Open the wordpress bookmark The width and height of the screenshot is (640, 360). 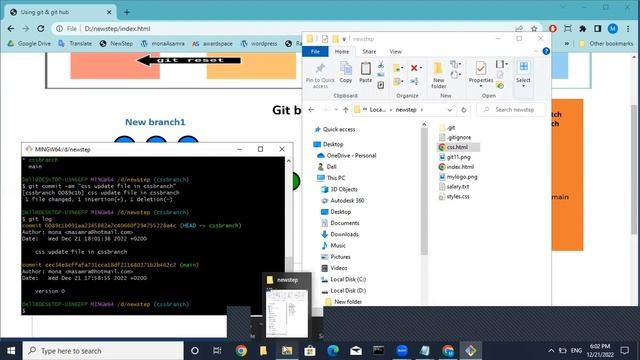(x=259, y=43)
